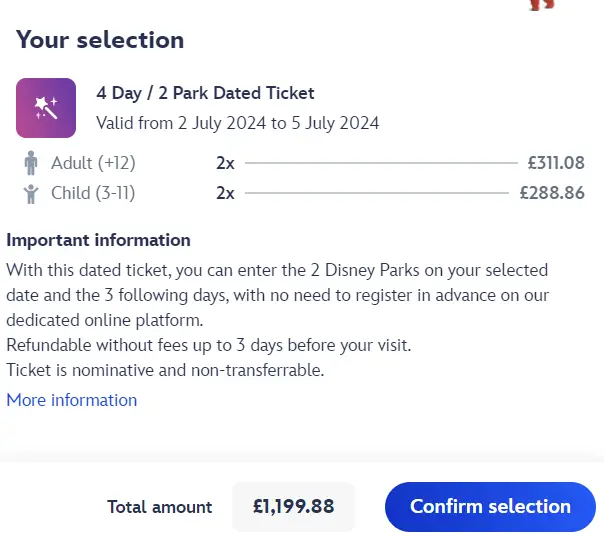The image size is (604, 537).
Task: Click the child person icon
Action: [x=31, y=193]
